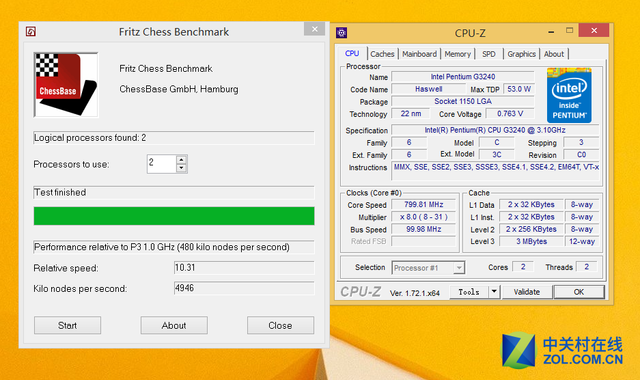
Task: Click the Test finished status field
Action: point(174,192)
